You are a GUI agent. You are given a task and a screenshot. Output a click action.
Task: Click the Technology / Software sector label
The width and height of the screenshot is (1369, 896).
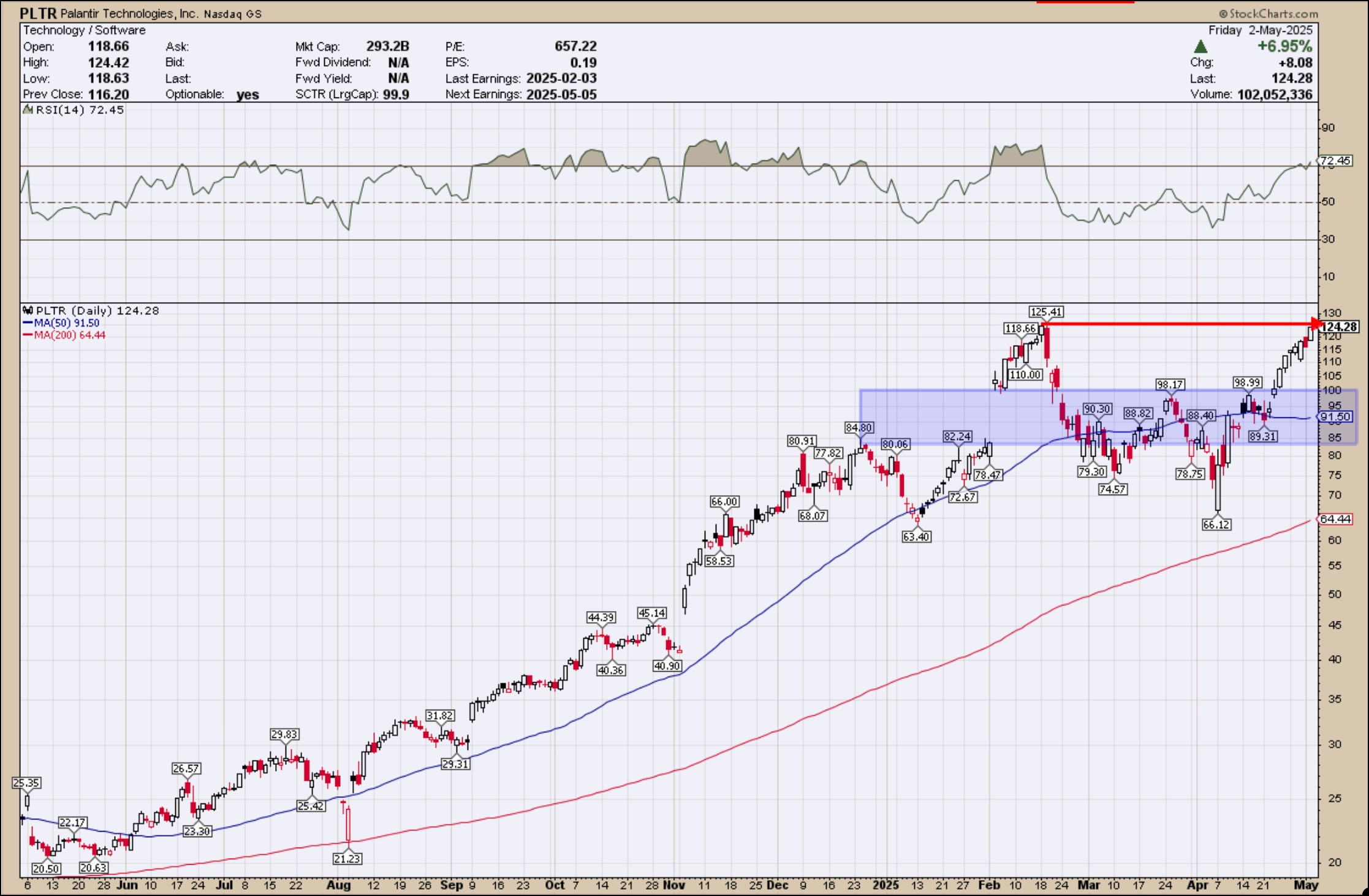85,30
